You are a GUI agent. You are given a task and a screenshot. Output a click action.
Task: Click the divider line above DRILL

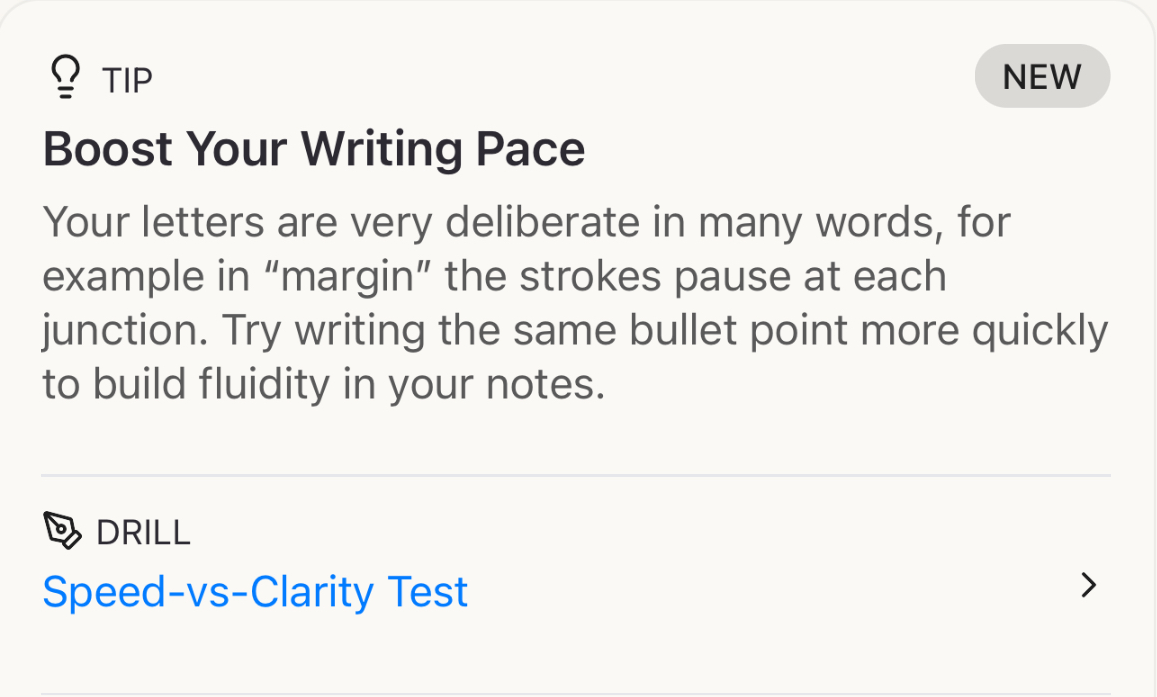576,475
